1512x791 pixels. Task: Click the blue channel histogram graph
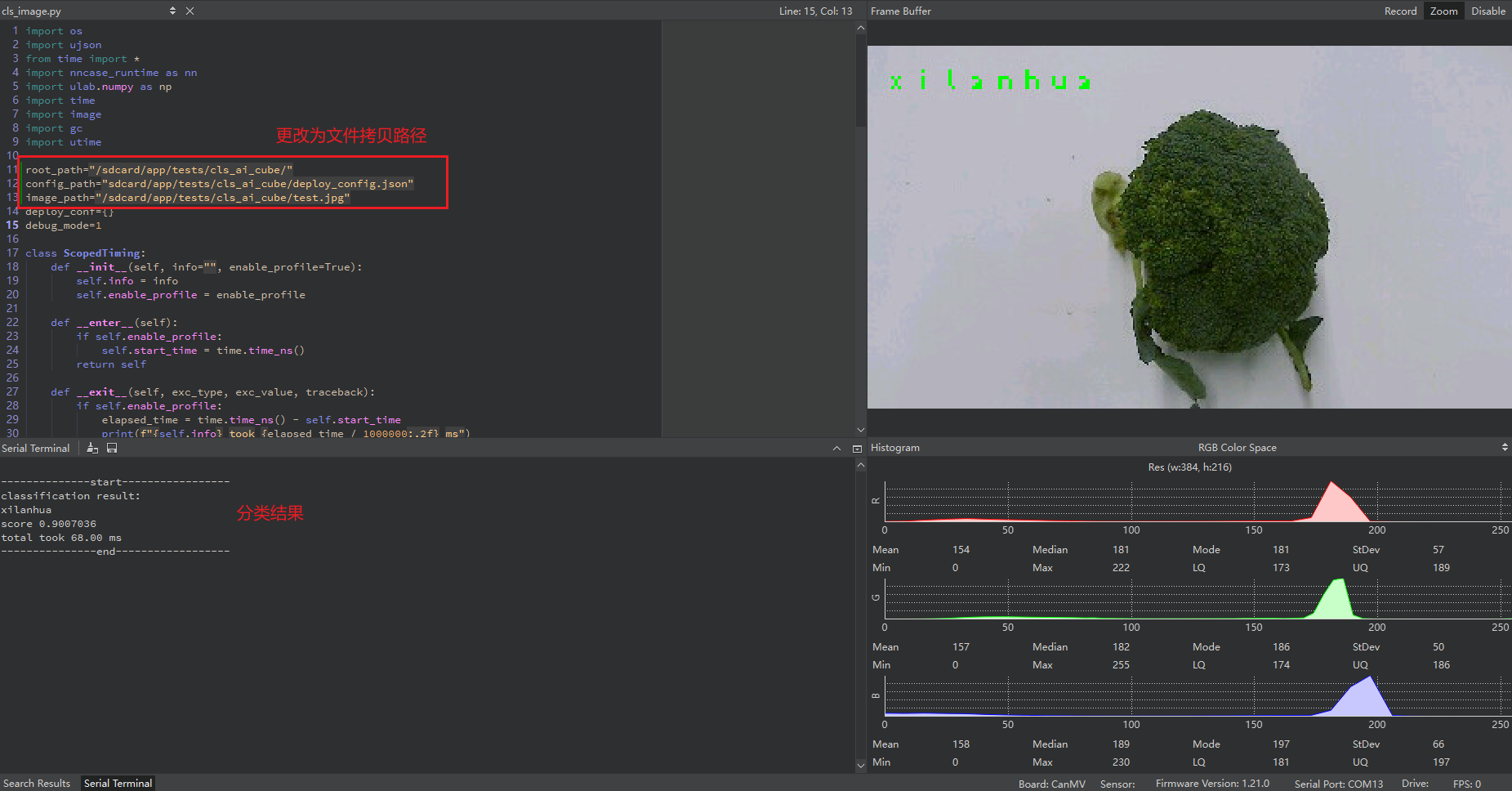click(x=1197, y=696)
